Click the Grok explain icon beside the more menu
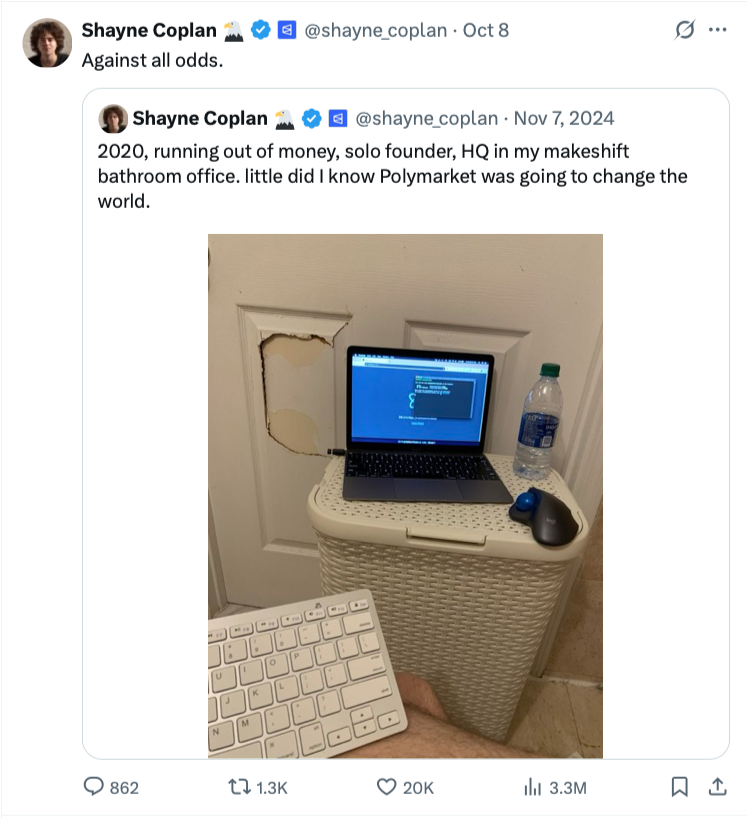The height and width of the screenshot is (819, 747). point(684,30)
